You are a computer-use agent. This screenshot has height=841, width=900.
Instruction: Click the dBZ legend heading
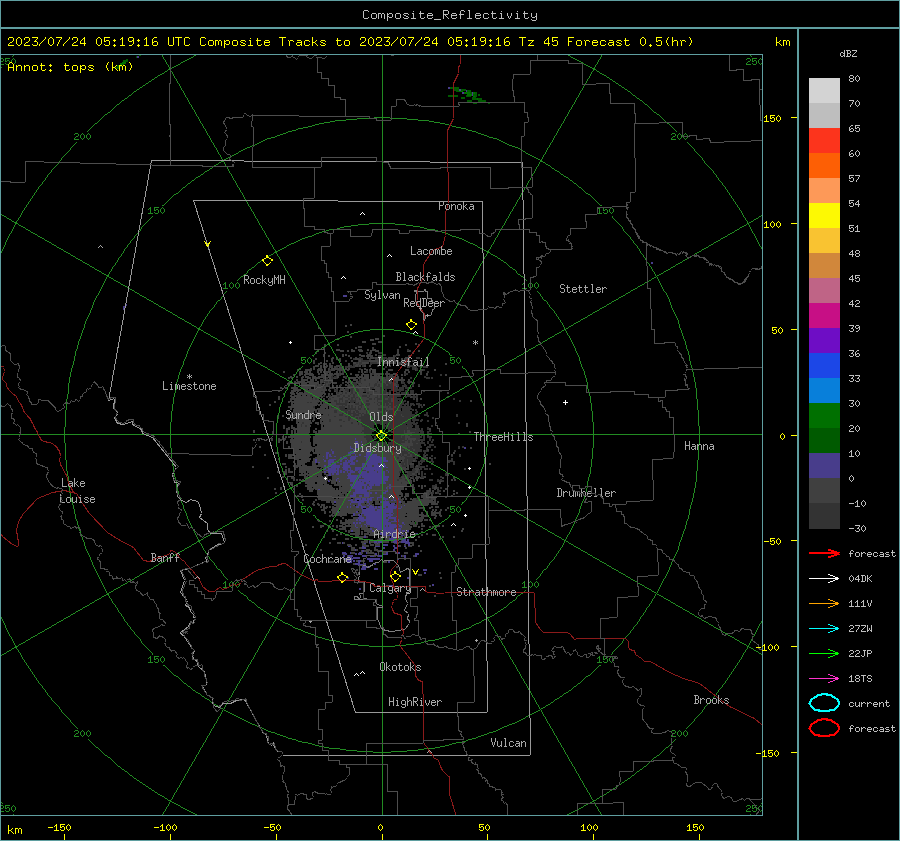848,53
